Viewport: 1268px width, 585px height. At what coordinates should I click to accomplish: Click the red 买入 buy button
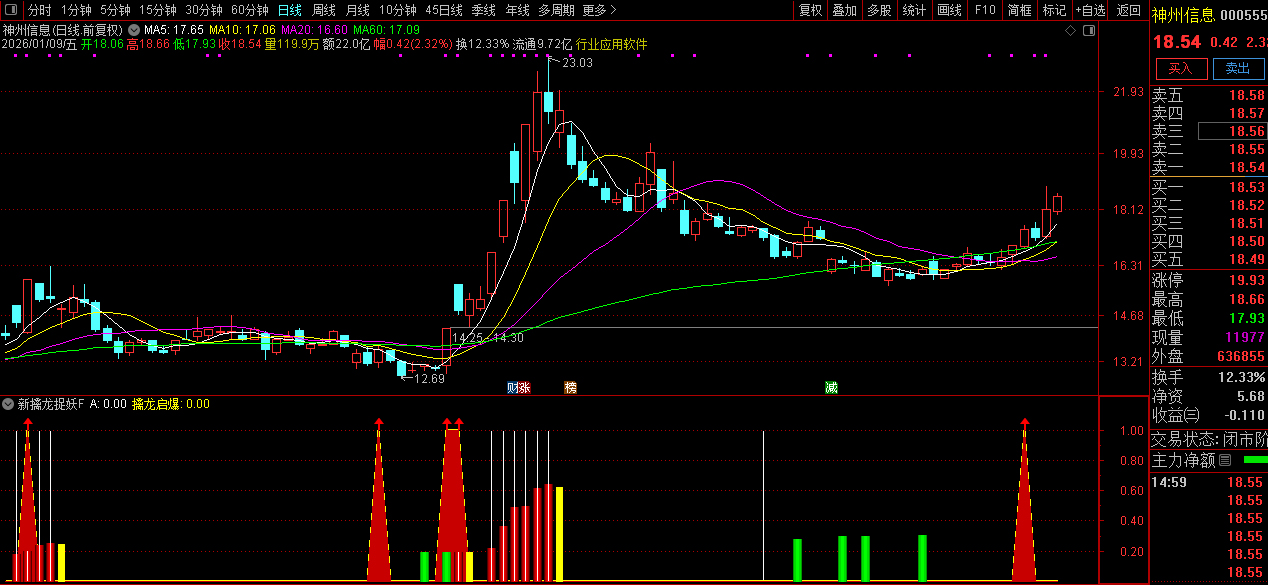(1181, 68)
